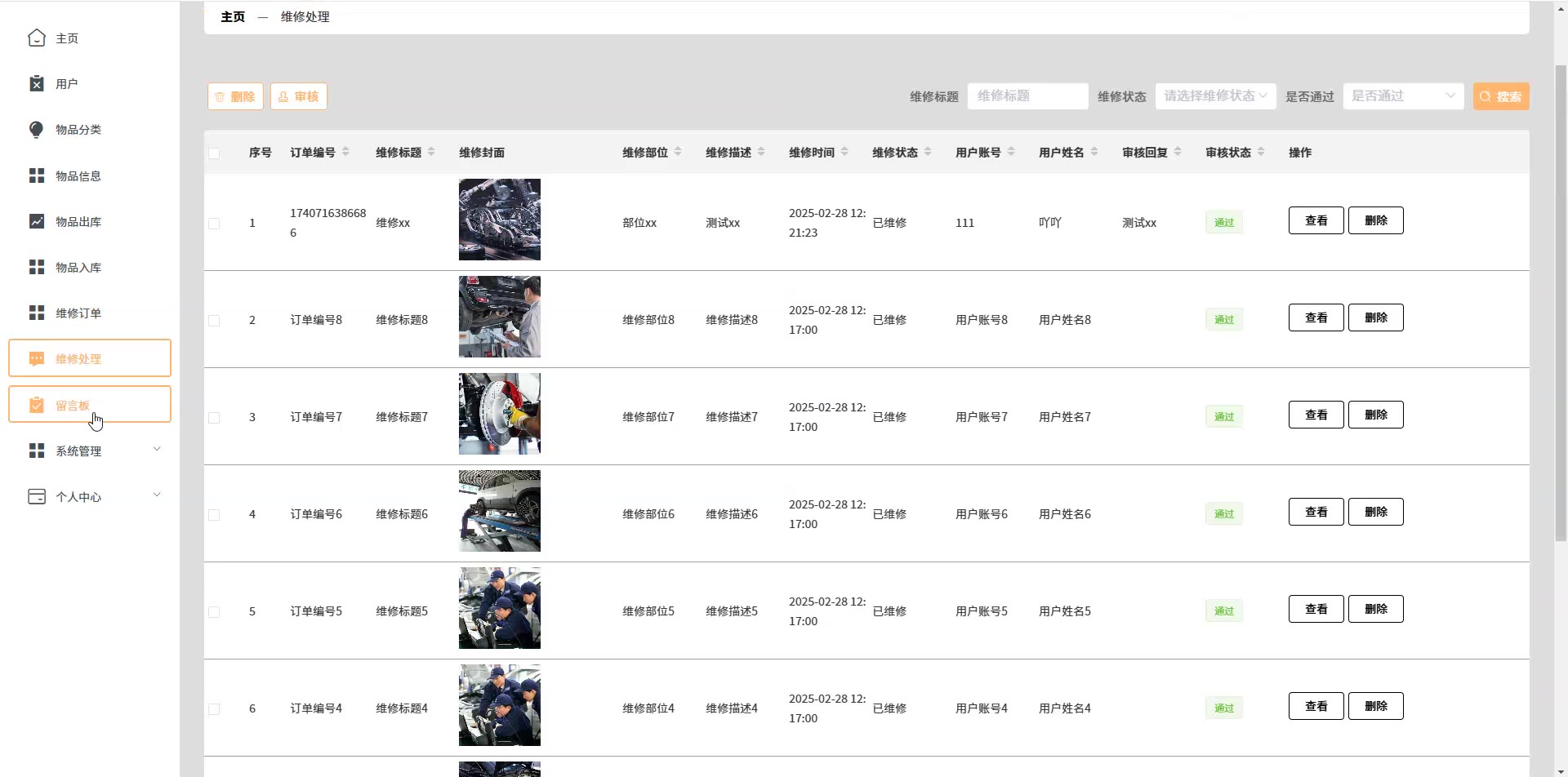This screenshot has height=777, width=1568.
Task: Click the 用户账号8 cell
Action: coord(982,320)
